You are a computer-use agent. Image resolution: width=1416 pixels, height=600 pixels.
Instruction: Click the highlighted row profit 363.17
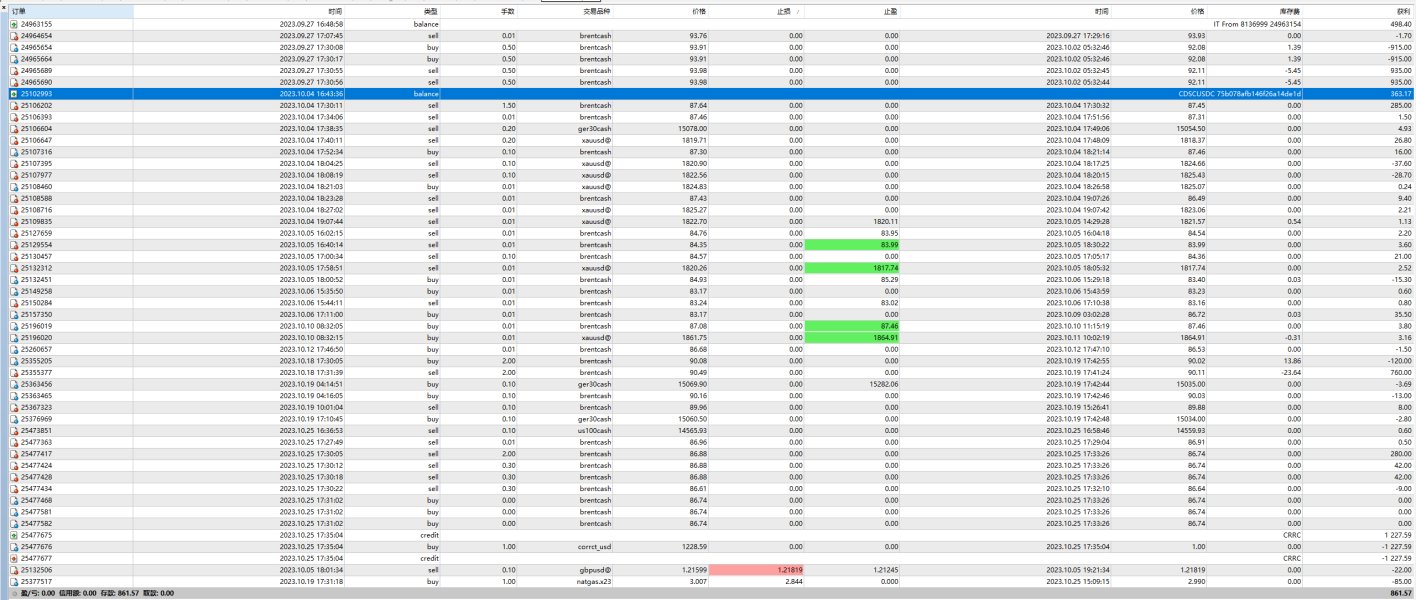point(1399,93)
